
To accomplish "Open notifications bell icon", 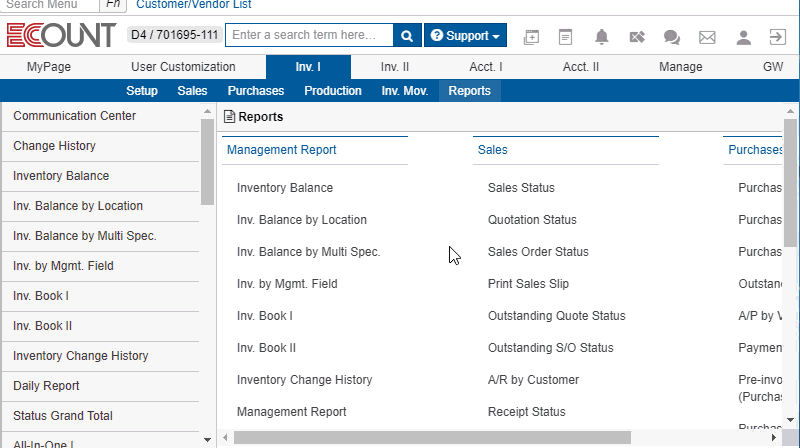I will pos(602,37).
